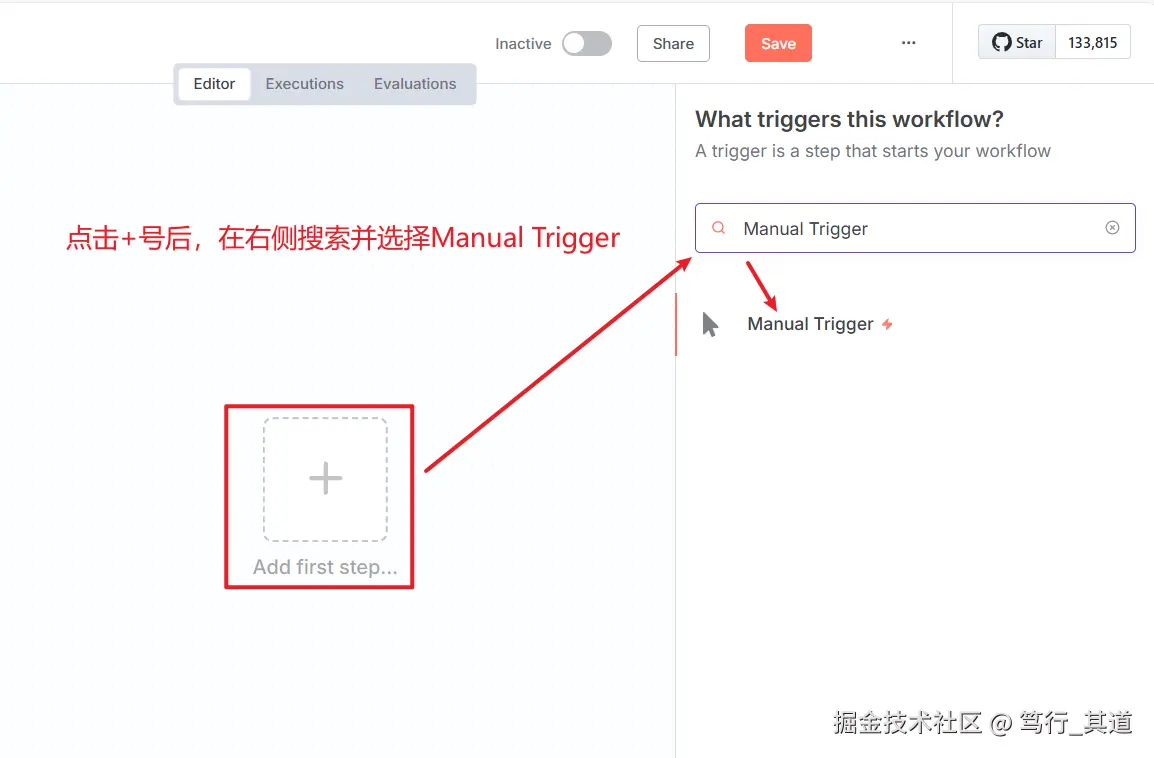Select Manual Trigger from the search results
The image size is (1154, 758).
click(810, 323)
